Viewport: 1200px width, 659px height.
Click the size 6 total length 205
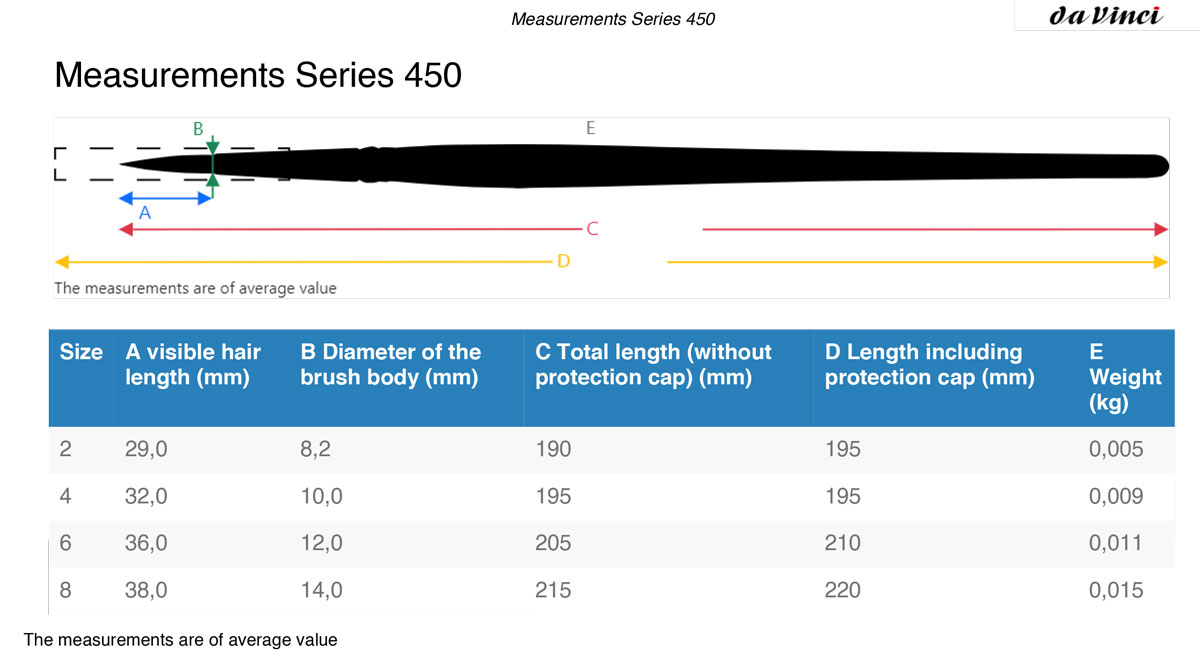(554, 543)
